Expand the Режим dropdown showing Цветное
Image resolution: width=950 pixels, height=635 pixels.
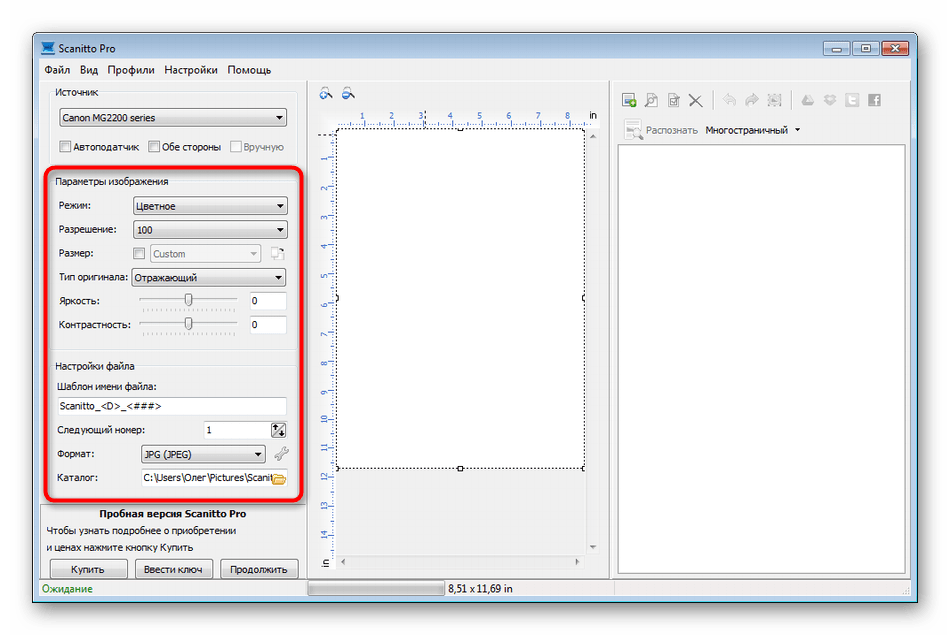point(210,206)
